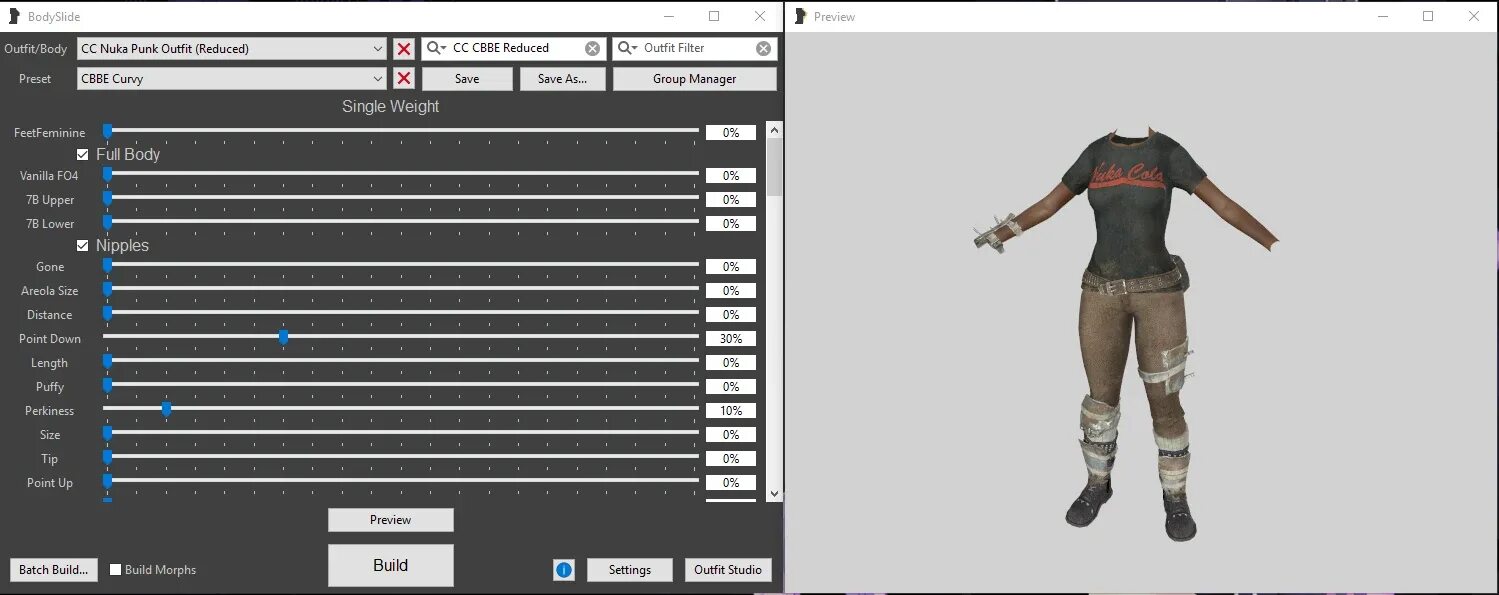Screen dimensions: 1499x595
Task: Click the Nuka Punk outfit model in Preview
Action: 1126,335
